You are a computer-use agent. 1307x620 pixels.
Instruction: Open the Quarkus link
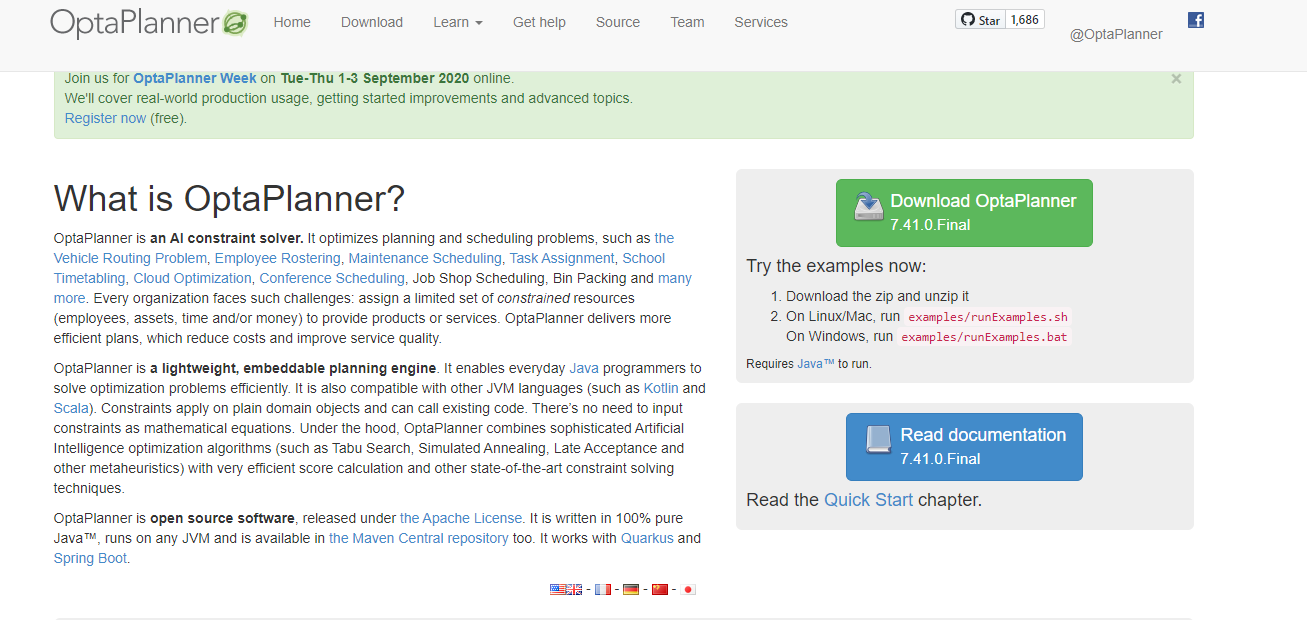(647, 538)
